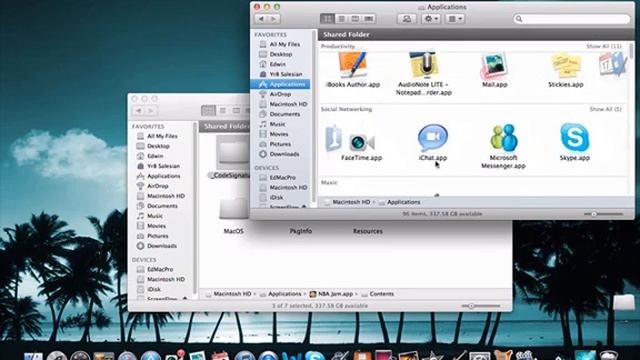Switch front window to list view
640x360 pixels.
[x=341, y=19]
